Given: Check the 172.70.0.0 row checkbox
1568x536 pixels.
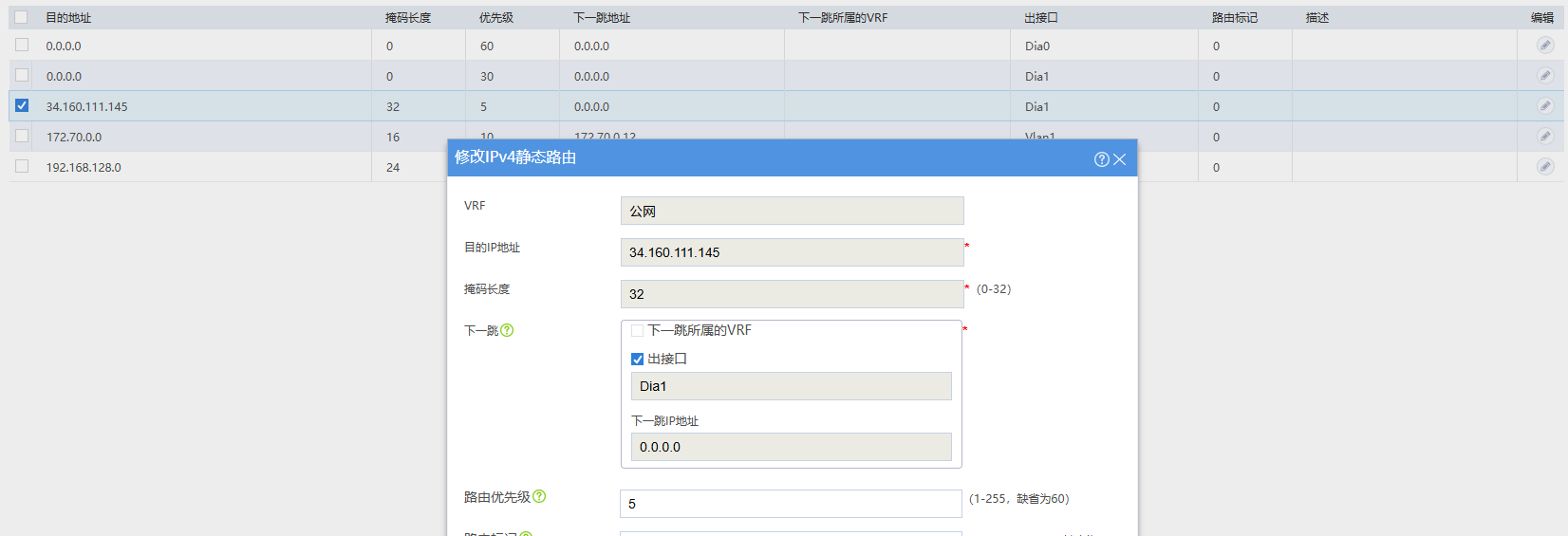Looking at the screenshot, I should click(x=22, y=136).
